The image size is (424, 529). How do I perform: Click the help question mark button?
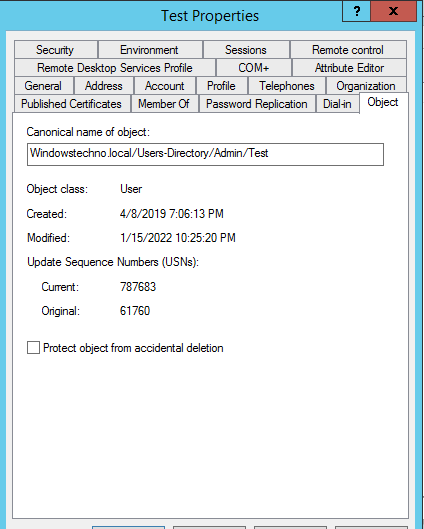coord(356,11)
